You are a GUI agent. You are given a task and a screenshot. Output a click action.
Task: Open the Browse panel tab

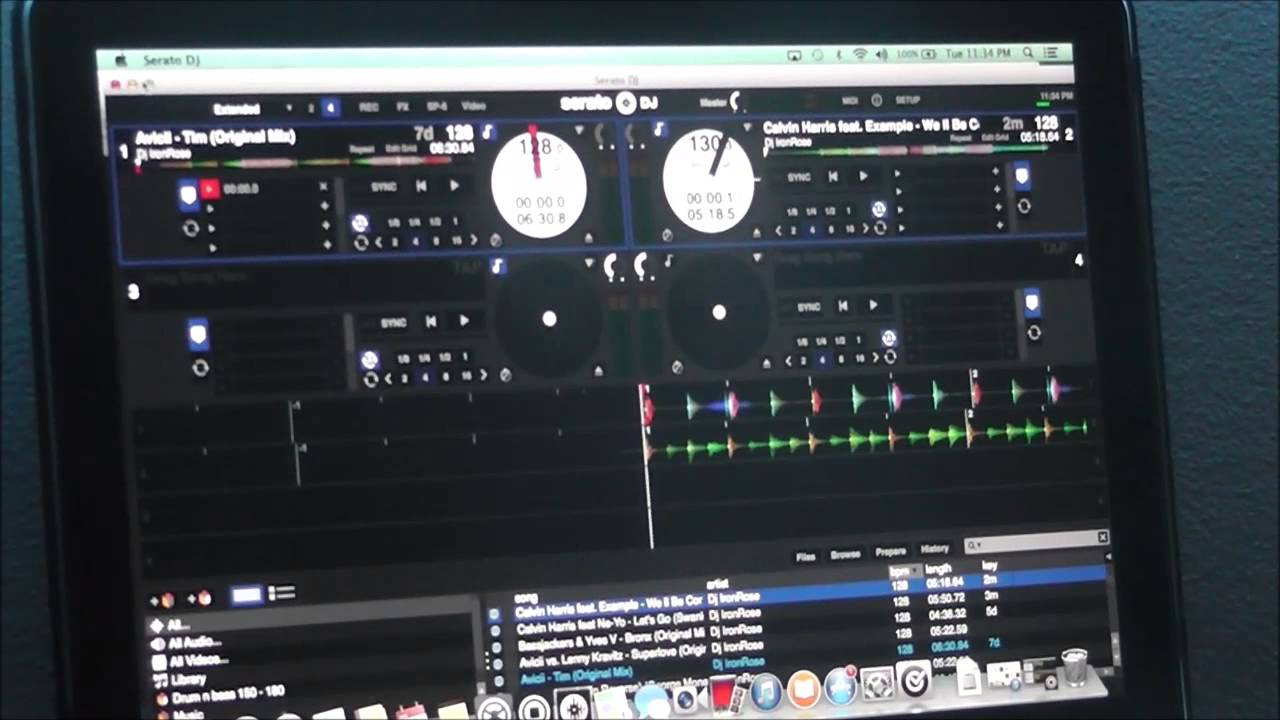tap(845, 554)
